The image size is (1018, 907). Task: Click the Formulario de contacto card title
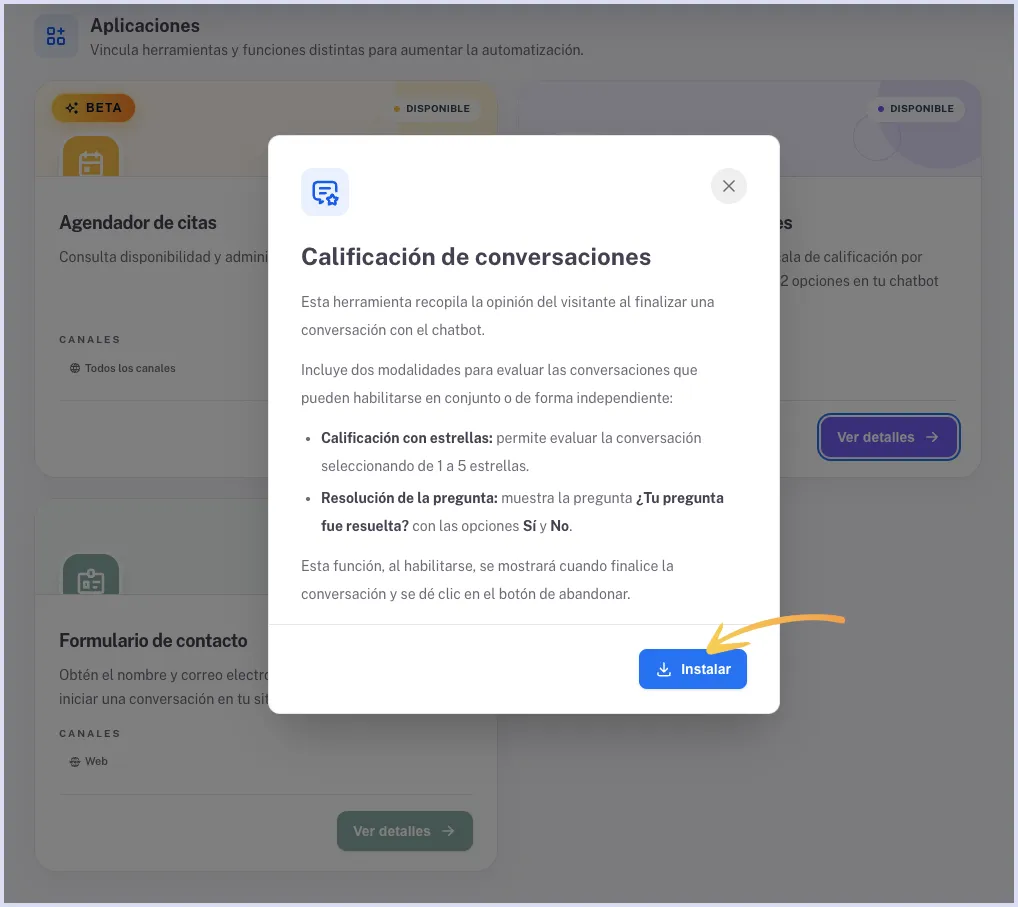point(153,640)
